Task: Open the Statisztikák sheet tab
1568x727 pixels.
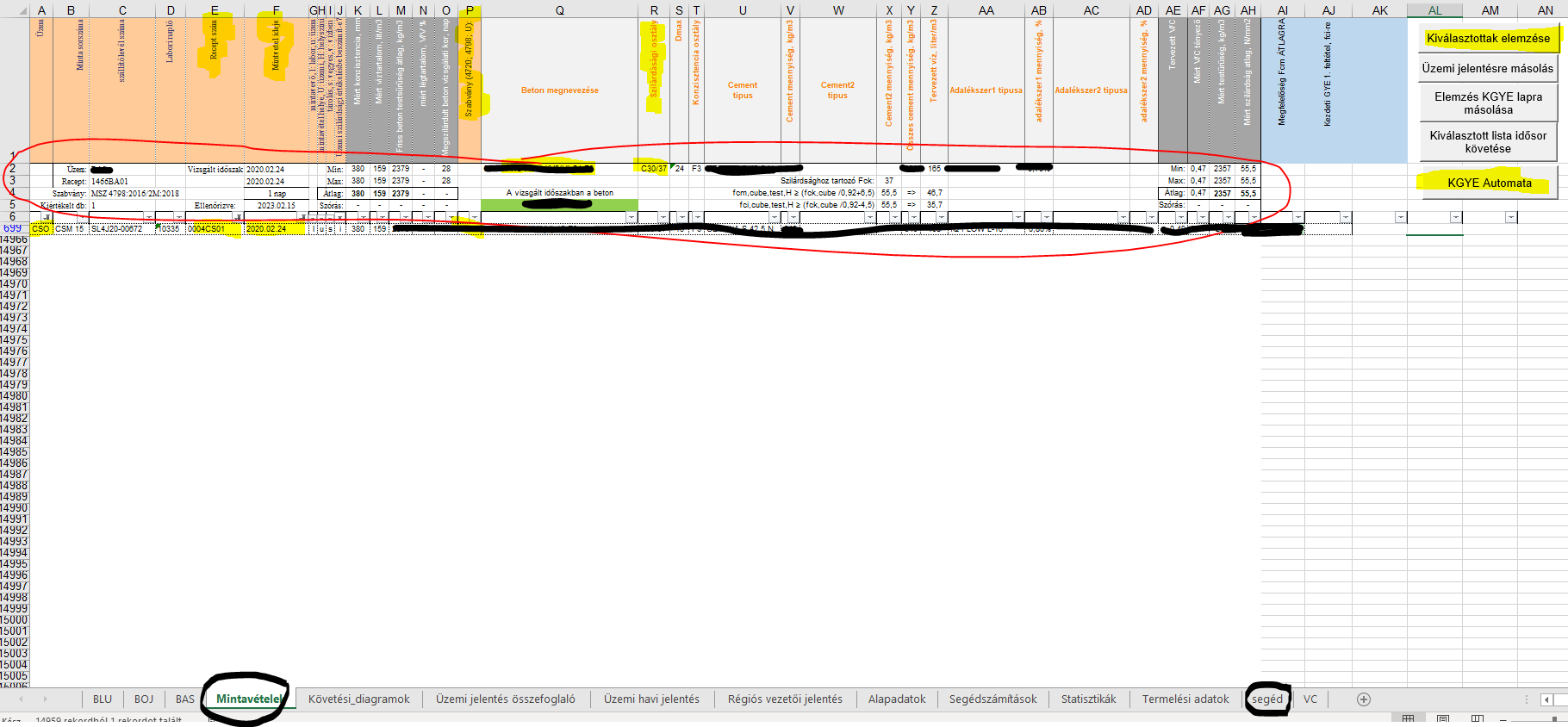Action: [1089, 699]
